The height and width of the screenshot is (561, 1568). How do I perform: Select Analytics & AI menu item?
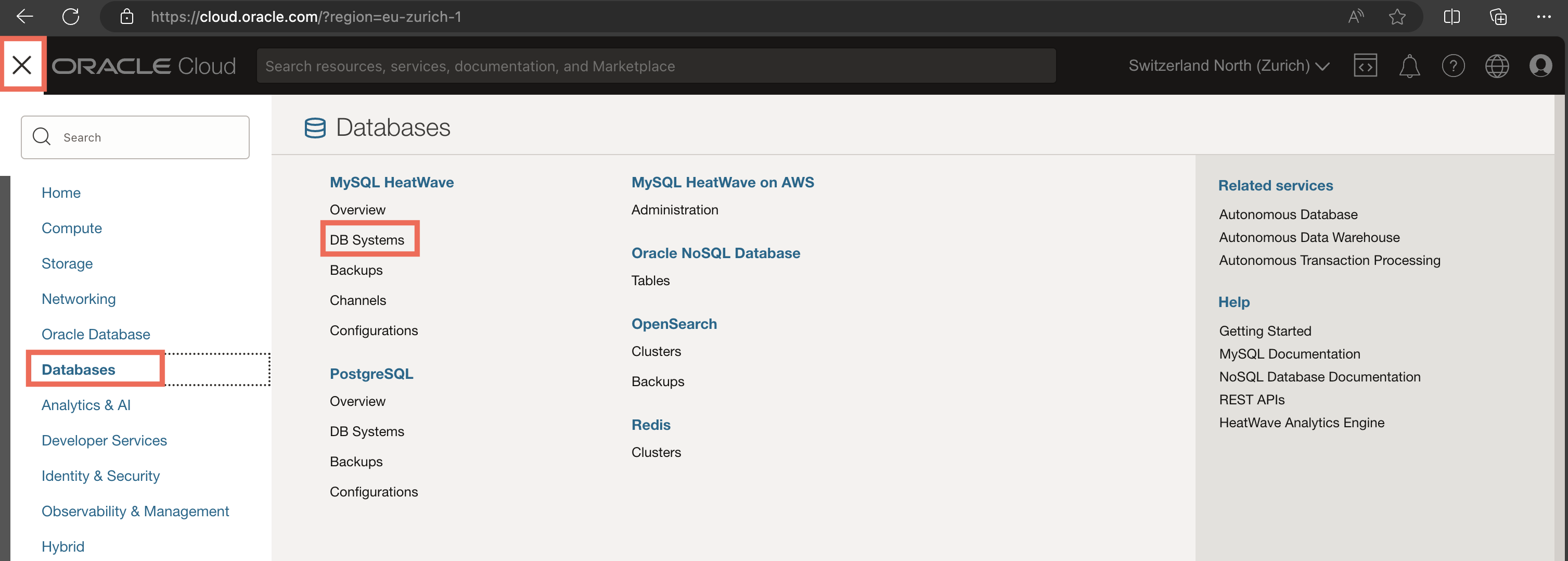pyautogui.click(x=86, y=404)
